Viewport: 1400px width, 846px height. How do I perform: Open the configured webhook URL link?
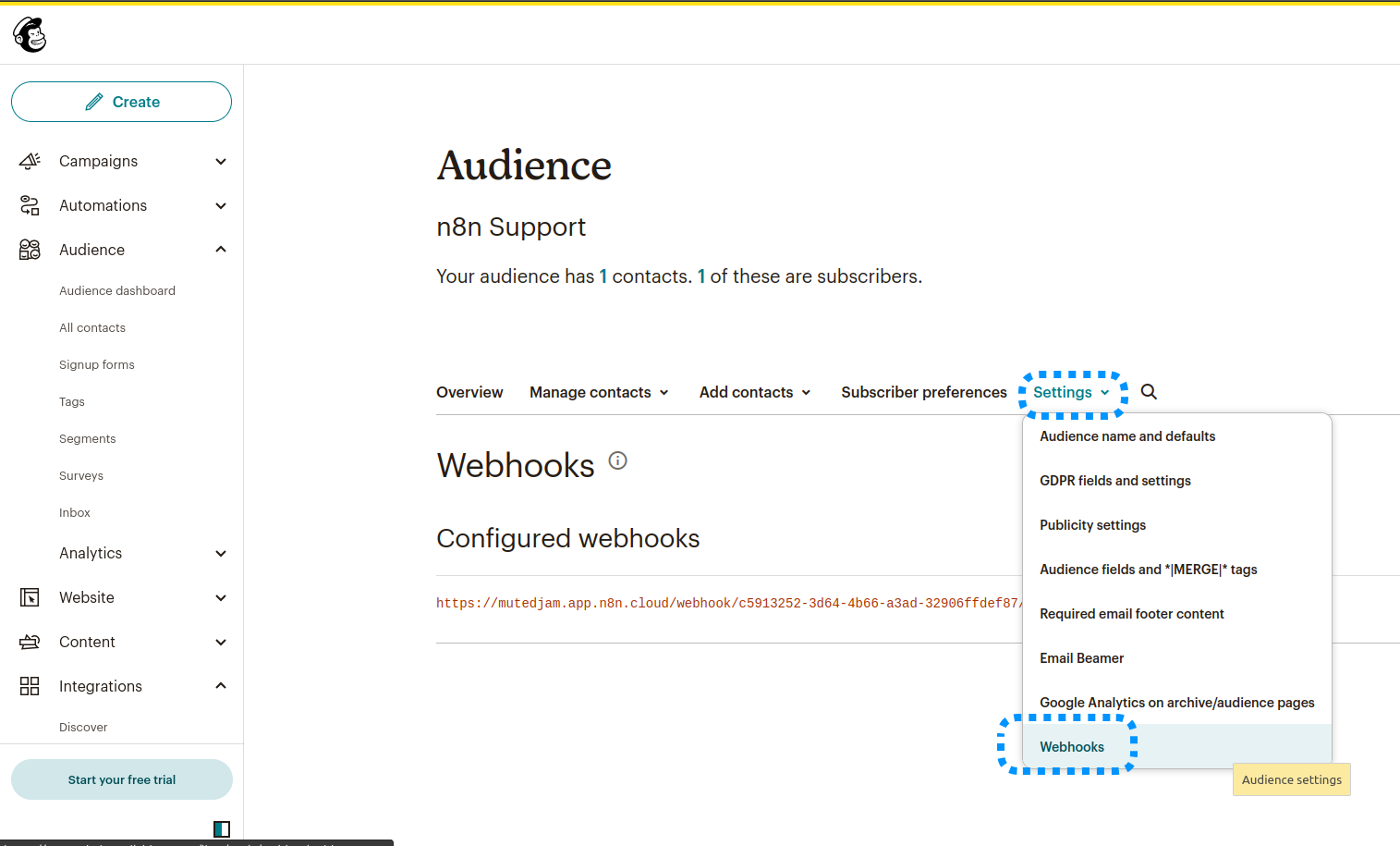730,603
